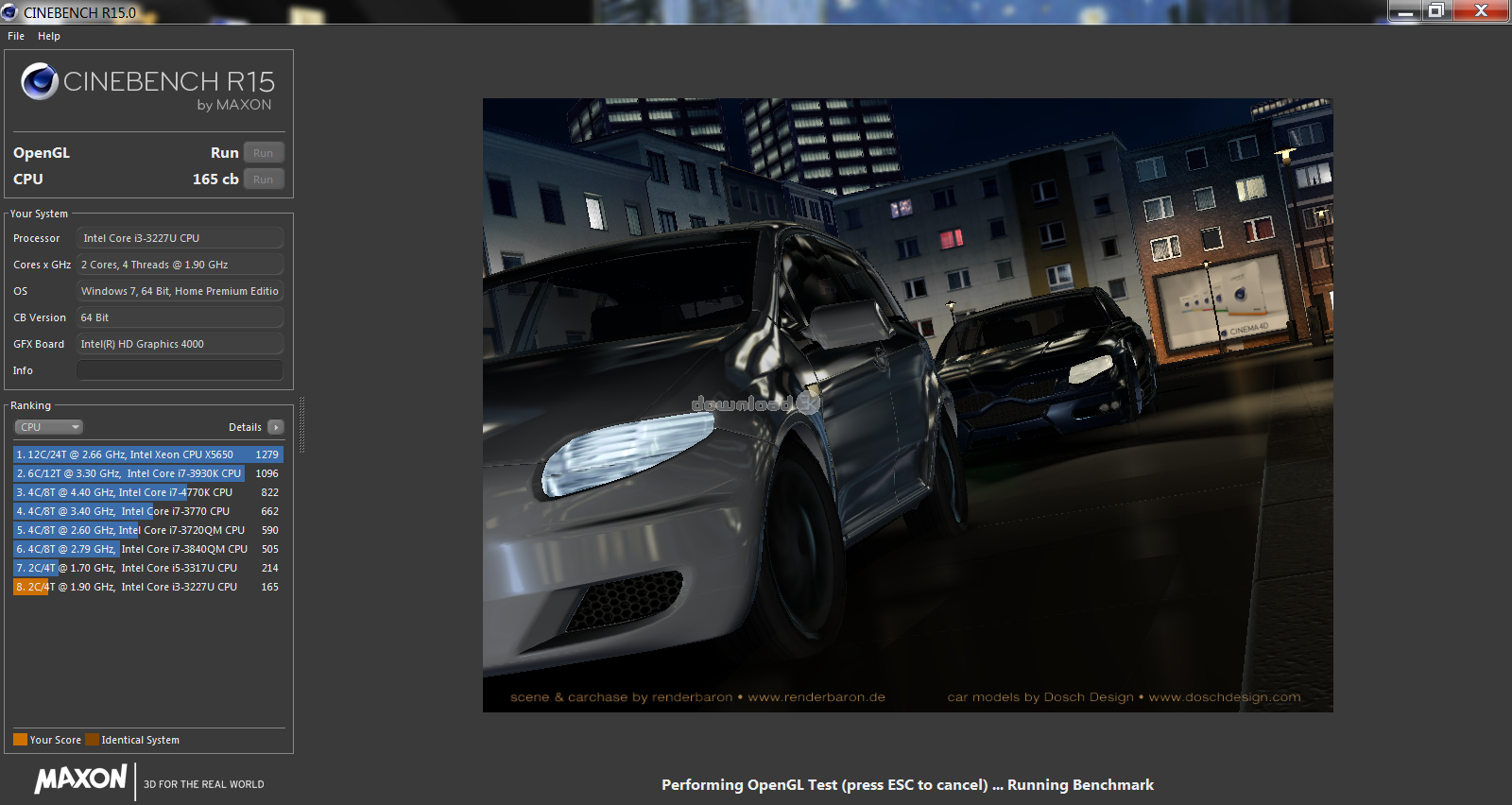Click the panel splitter grip handle
1512x805 pixels.
tap(301, 425)
